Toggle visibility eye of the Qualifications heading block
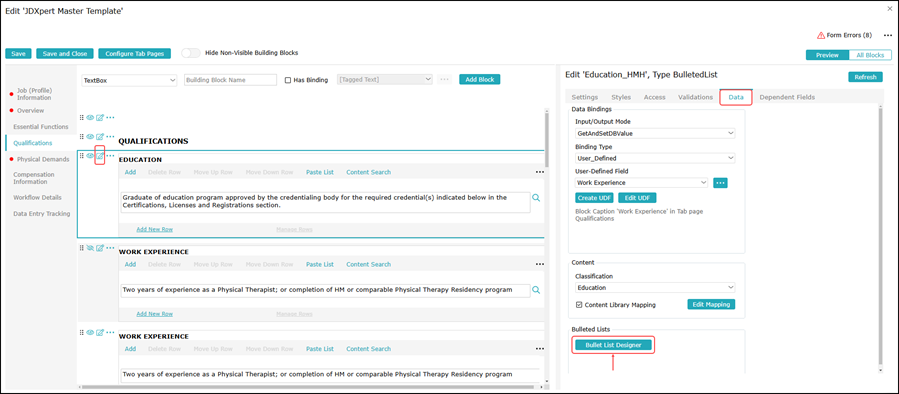The image size is (899, 394). pos(90,136)
